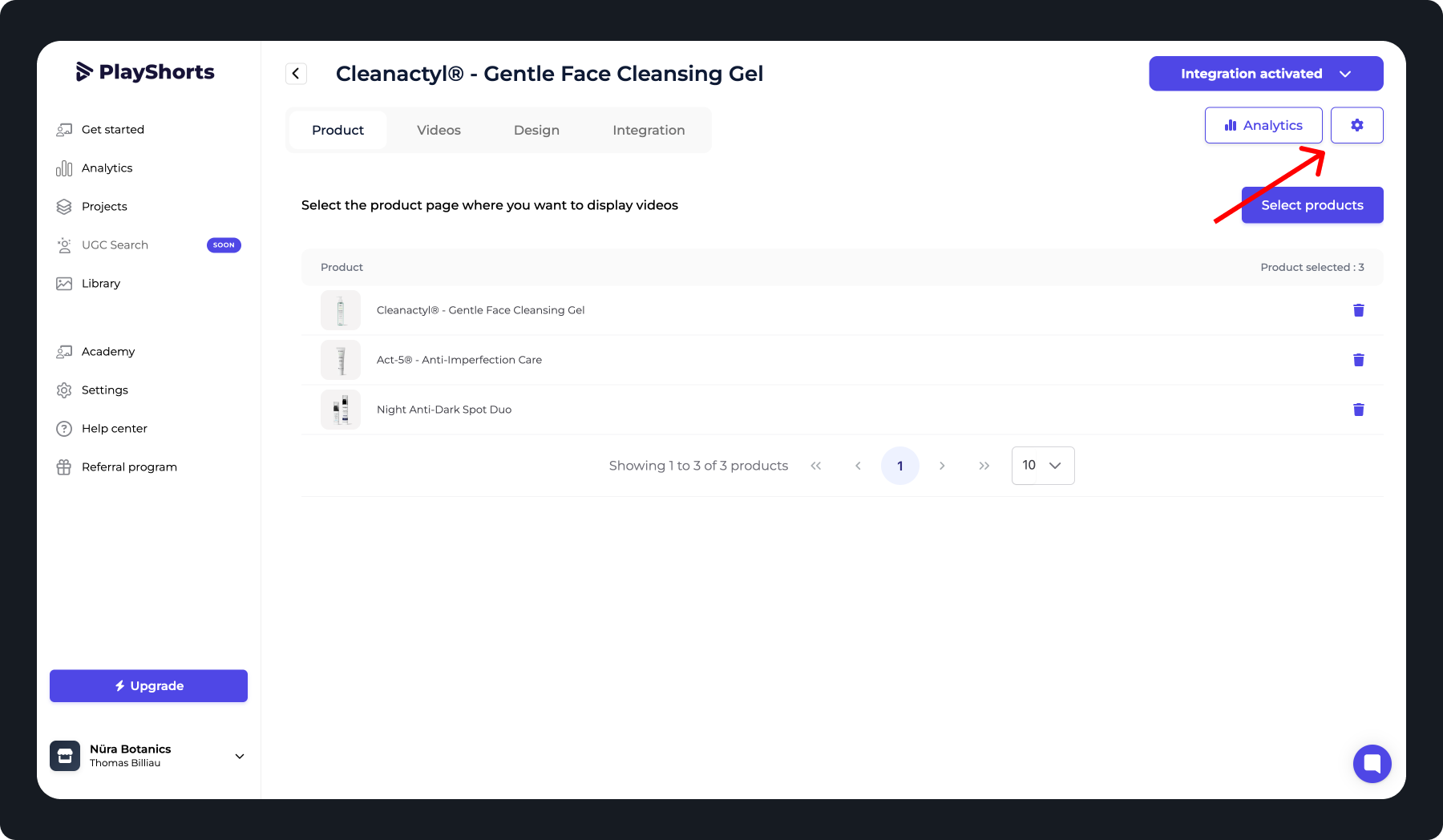
Task: Click the Product column header
Action: pyautogui.click(x=342, y=268)
